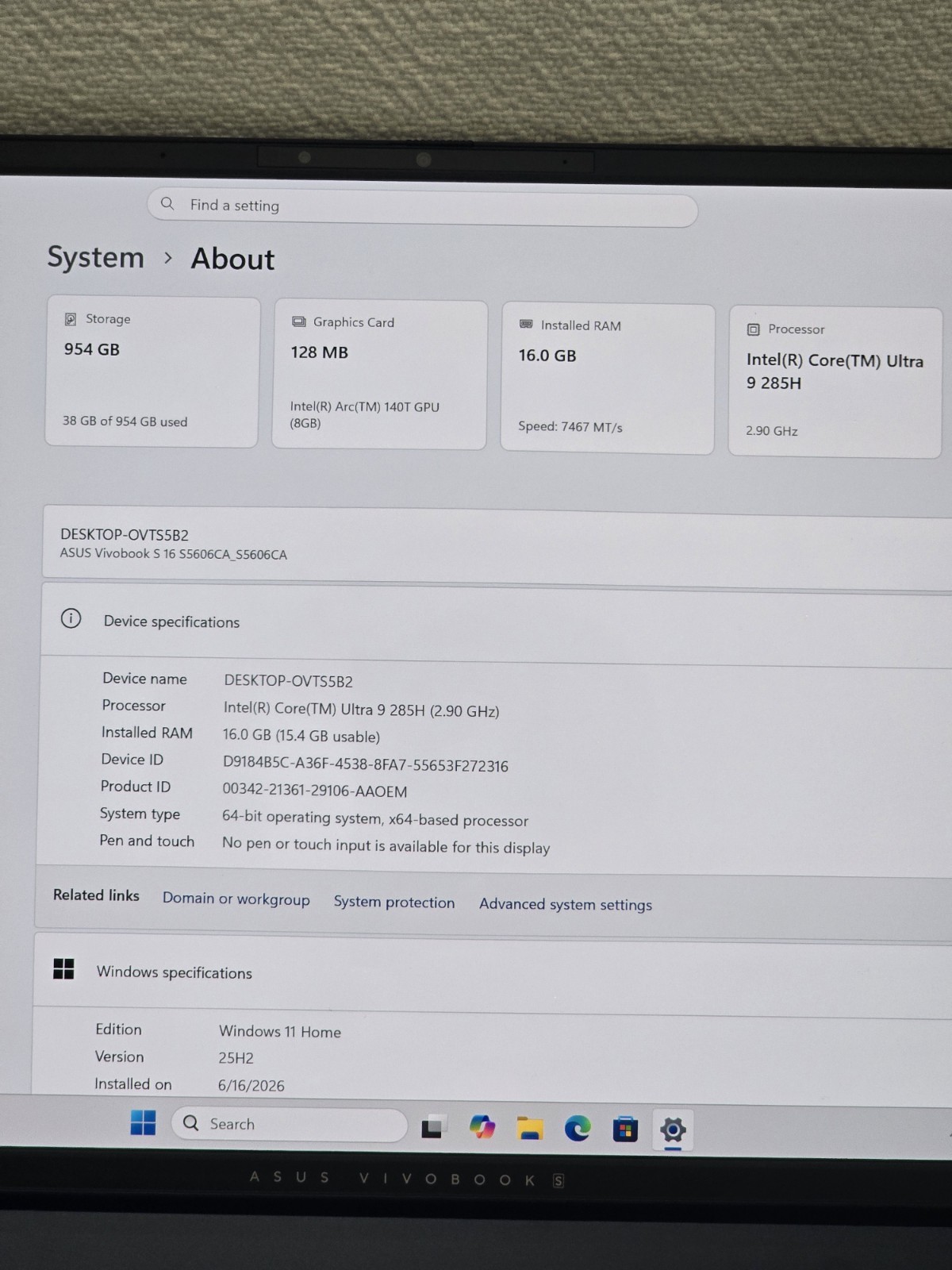The image size is (952, 1270).
Task: Select the Windows 11 Home edition value
Action: (280, 1032)
